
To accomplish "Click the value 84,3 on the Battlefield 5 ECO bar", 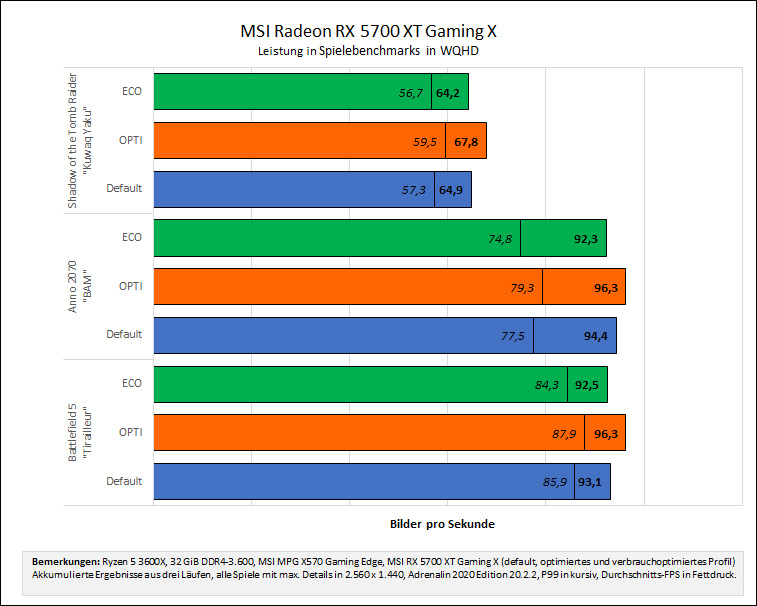I will click(x=547, y=385).
